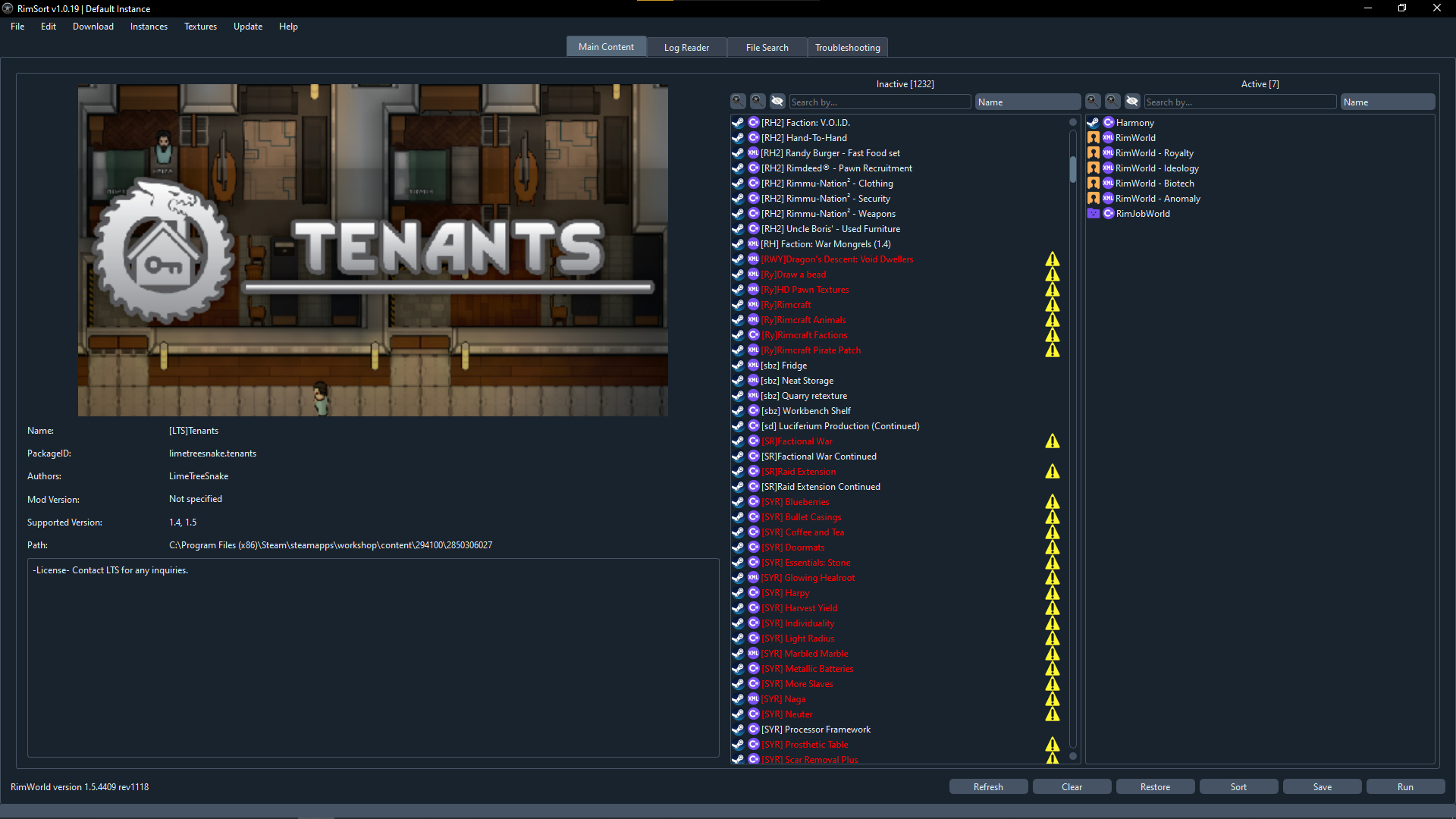Switch to the Troubleshooting tab
The width and height of the screenshot is (1456, 819).
[x=847, y=47]
